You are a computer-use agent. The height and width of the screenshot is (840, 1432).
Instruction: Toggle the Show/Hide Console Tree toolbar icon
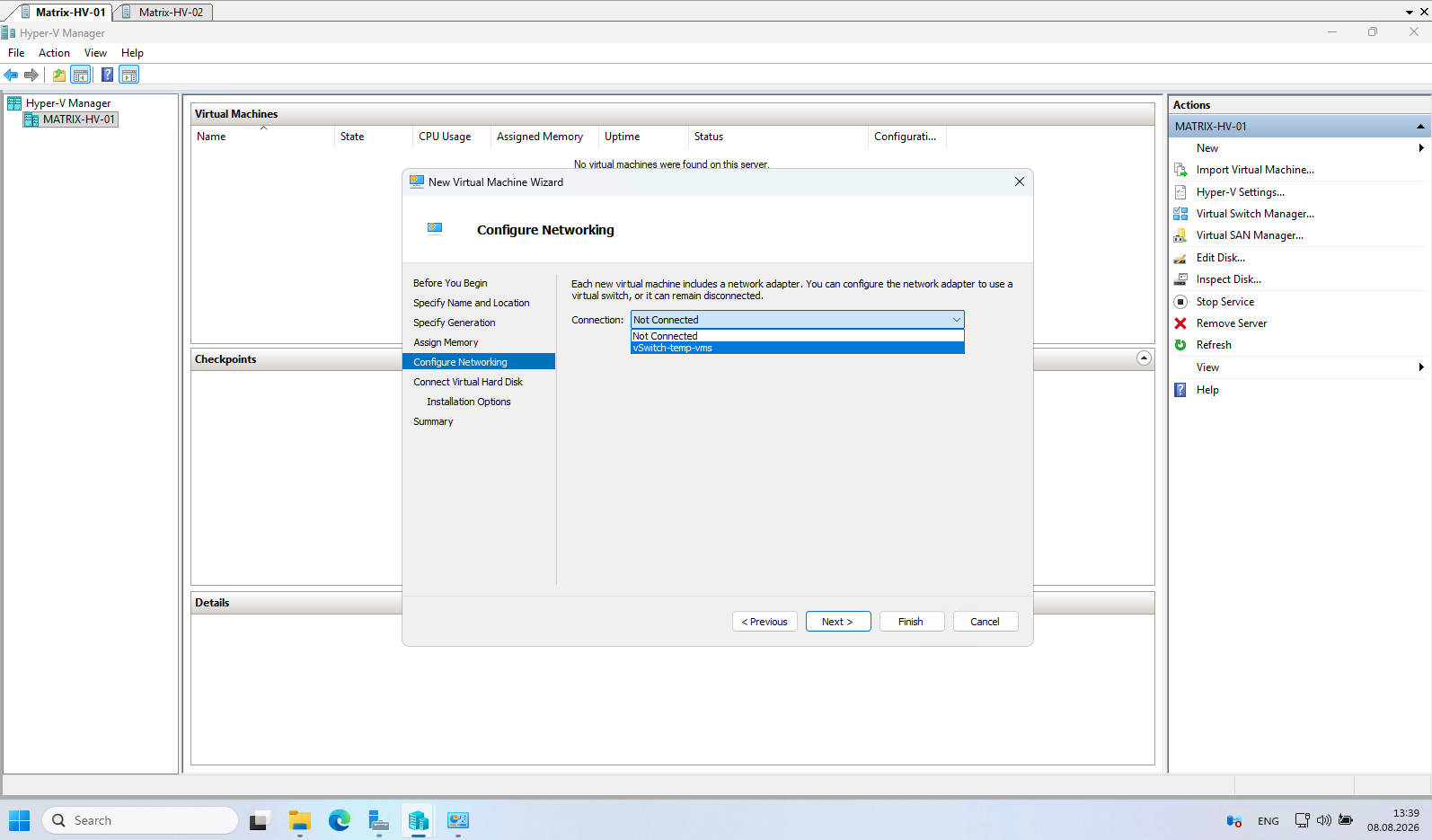pyautogui.click(x=81, y=75)
